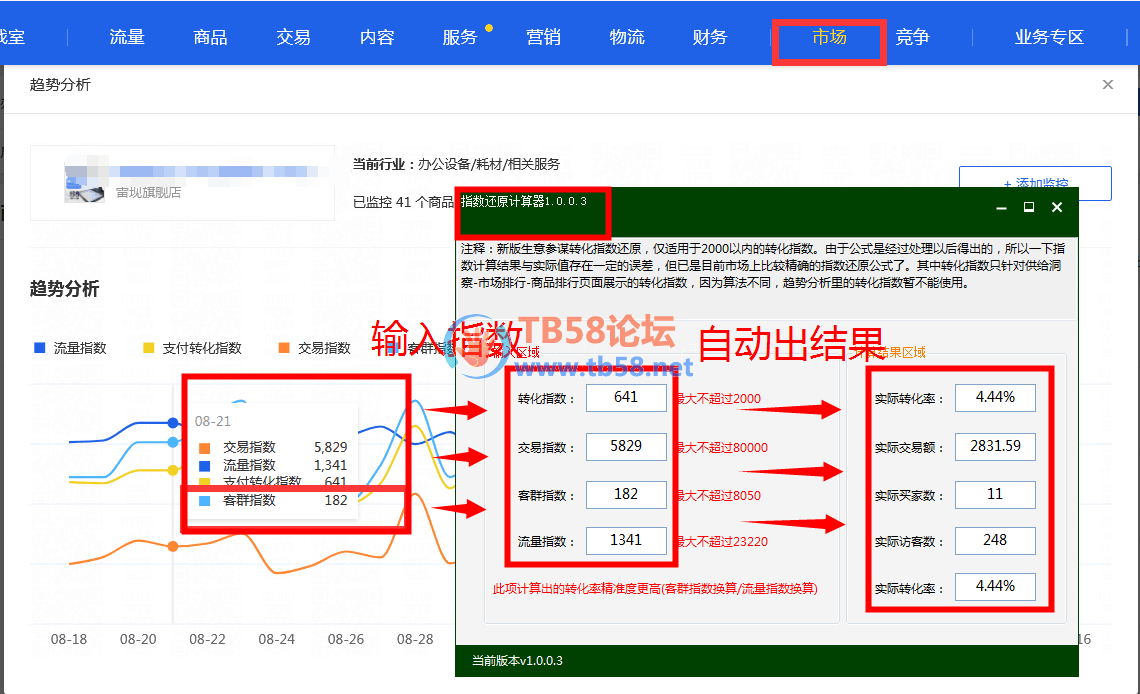Click the 实际交易额 result field
The height and width of the screenshot is (694, 1140).
coord(995,446)
